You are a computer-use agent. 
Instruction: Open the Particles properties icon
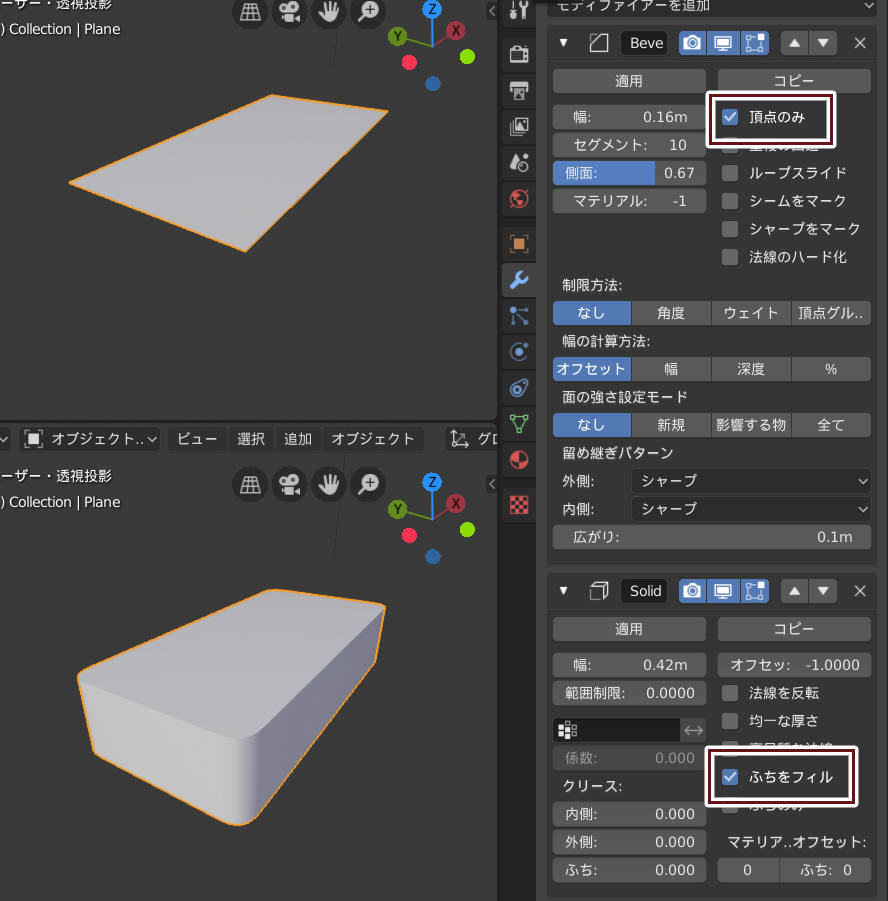pos(519,316)
